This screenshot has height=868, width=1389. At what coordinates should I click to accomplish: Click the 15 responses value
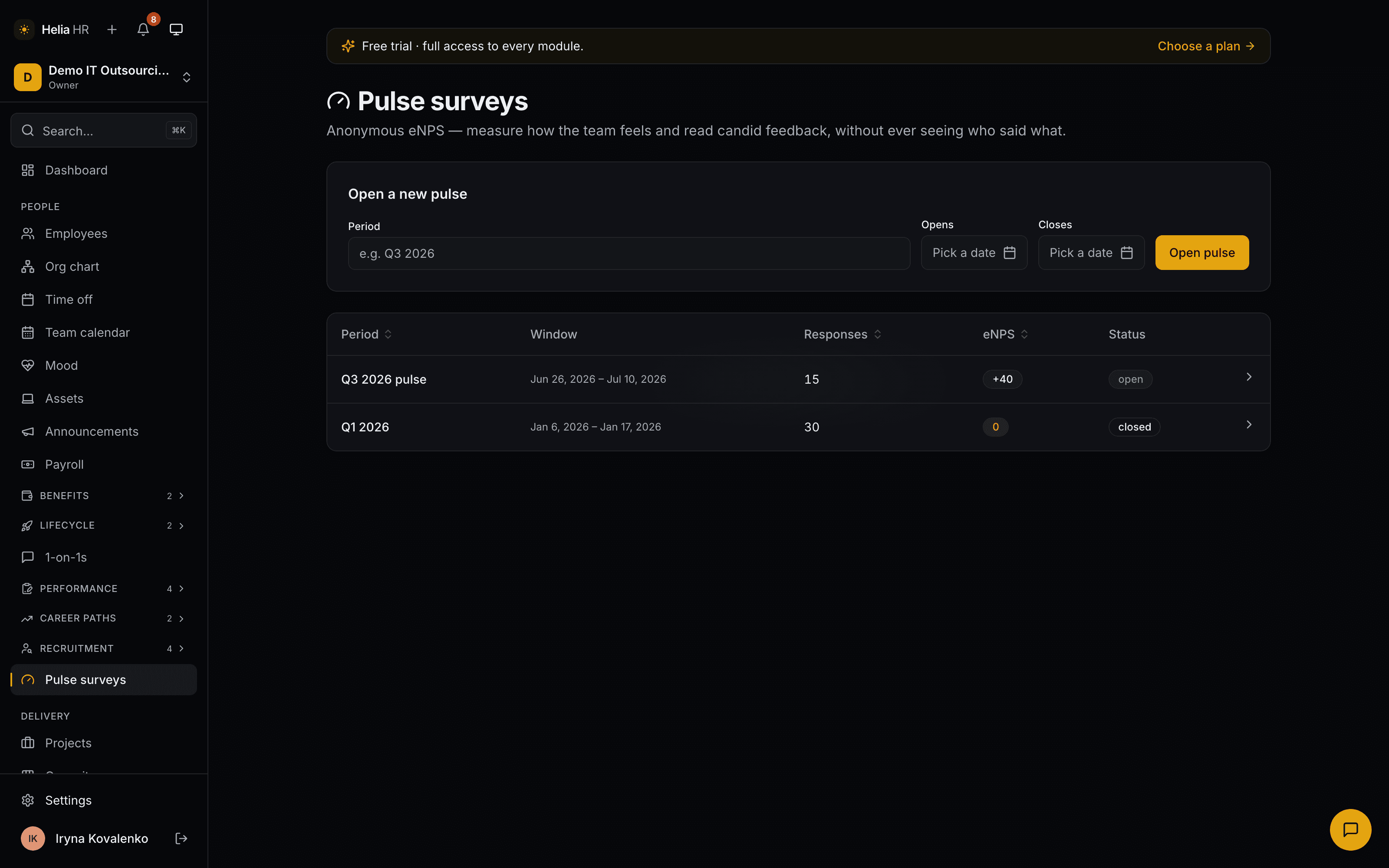pos(812,379)
